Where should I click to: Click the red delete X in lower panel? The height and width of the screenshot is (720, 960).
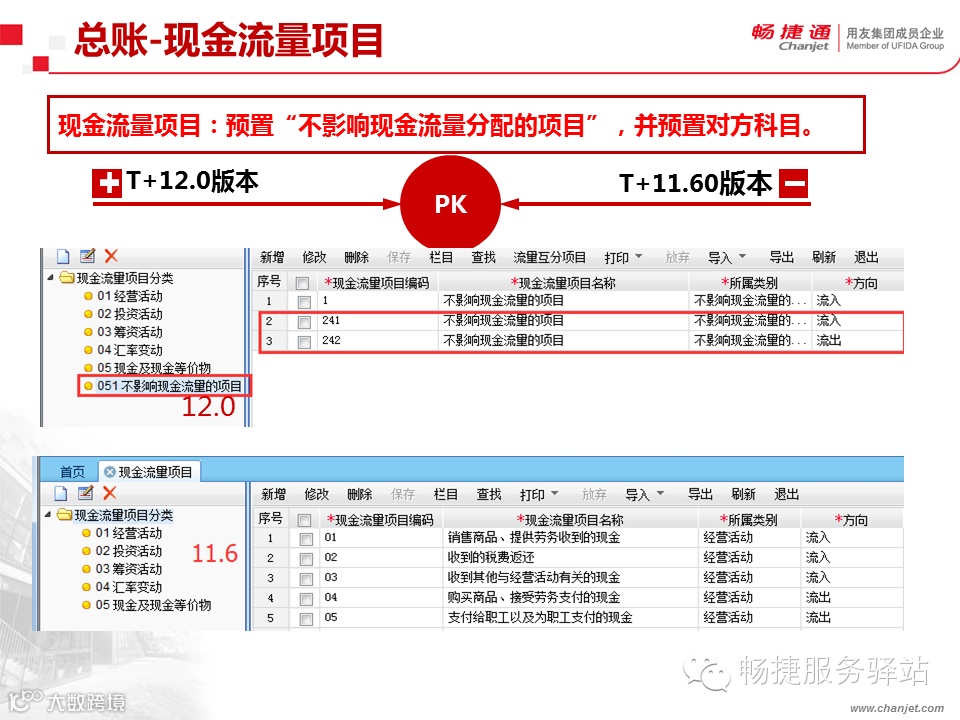point(110,492)
